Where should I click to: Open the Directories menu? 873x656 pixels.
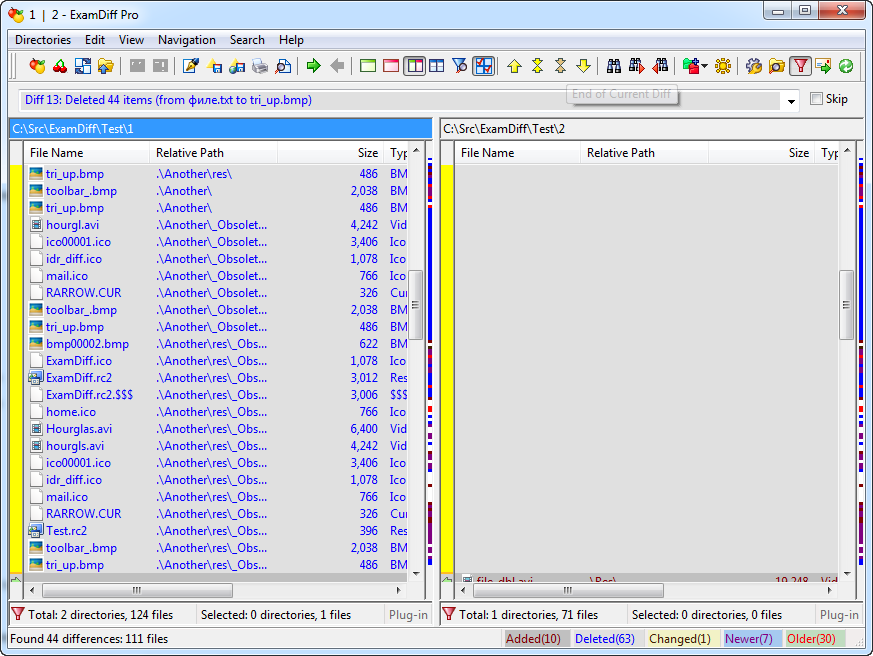(43, 40)
